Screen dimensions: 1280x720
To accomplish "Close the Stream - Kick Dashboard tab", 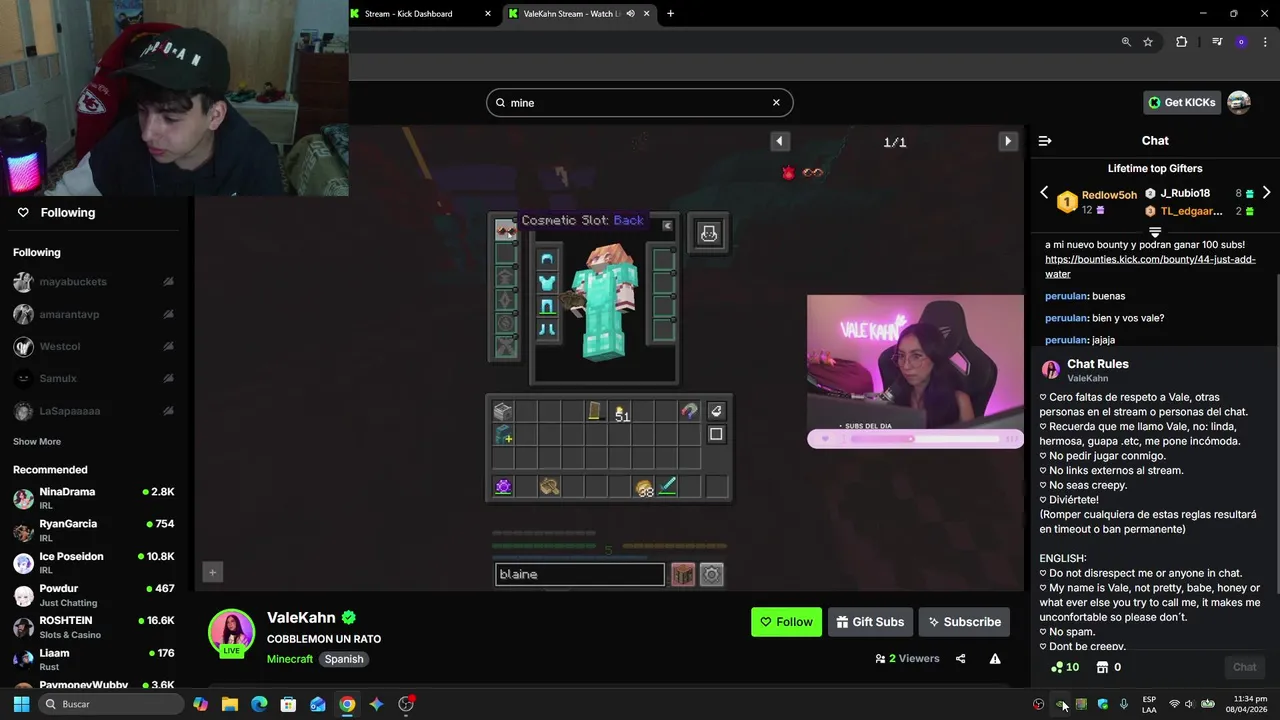I will click(488, 14).
